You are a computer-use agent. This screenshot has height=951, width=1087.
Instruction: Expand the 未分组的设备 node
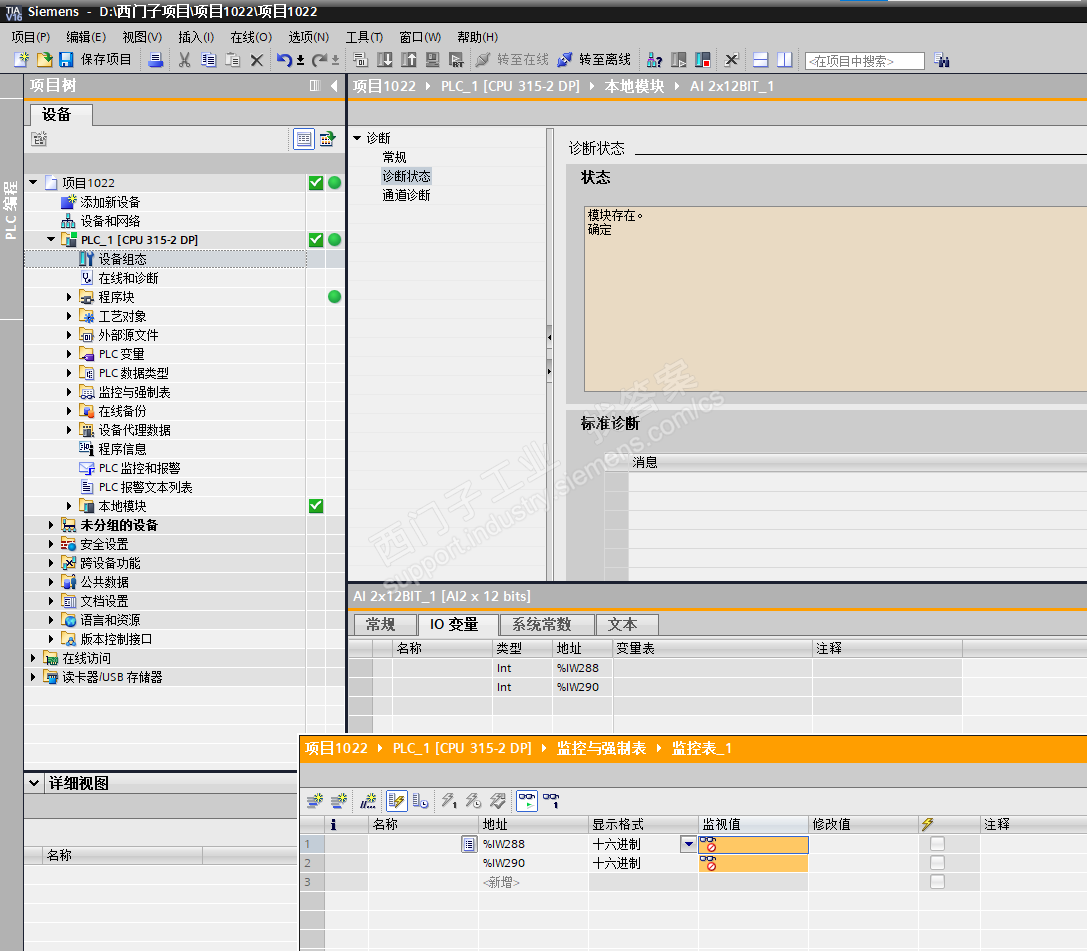coord(51,525)
